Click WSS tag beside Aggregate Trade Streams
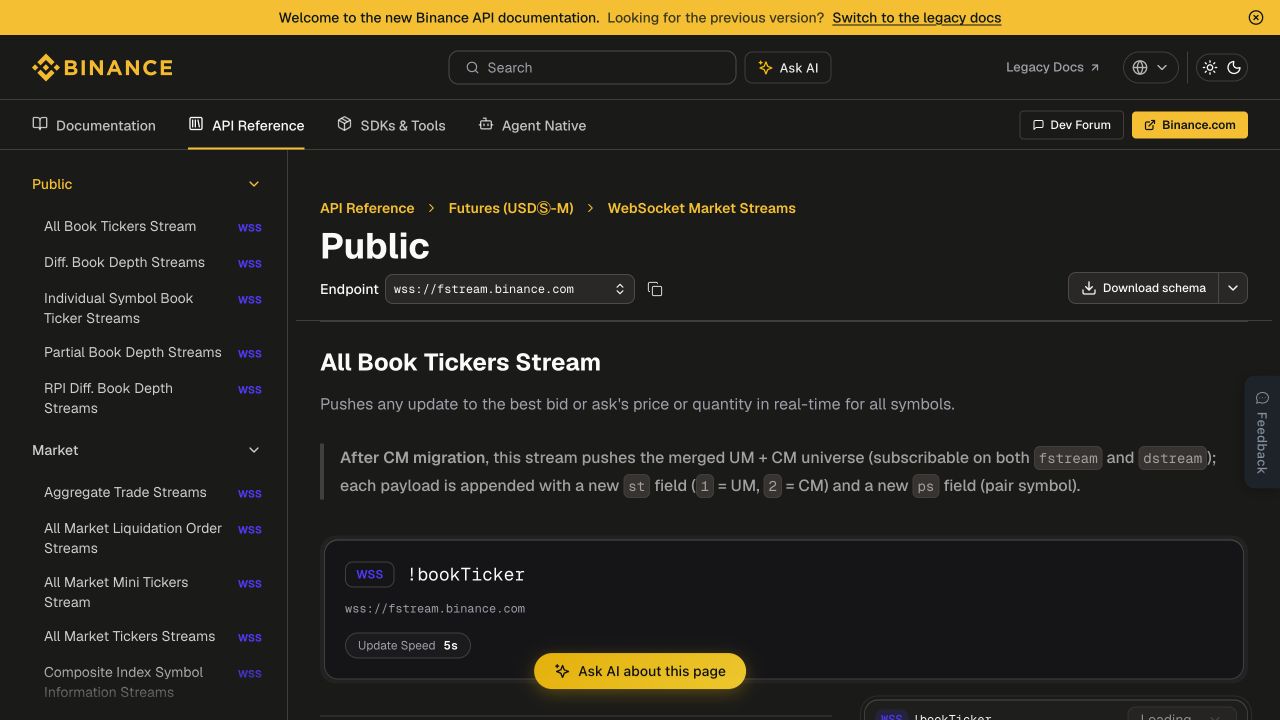The width and height of the screenshot is (1280, 720). tap(250, 493)
